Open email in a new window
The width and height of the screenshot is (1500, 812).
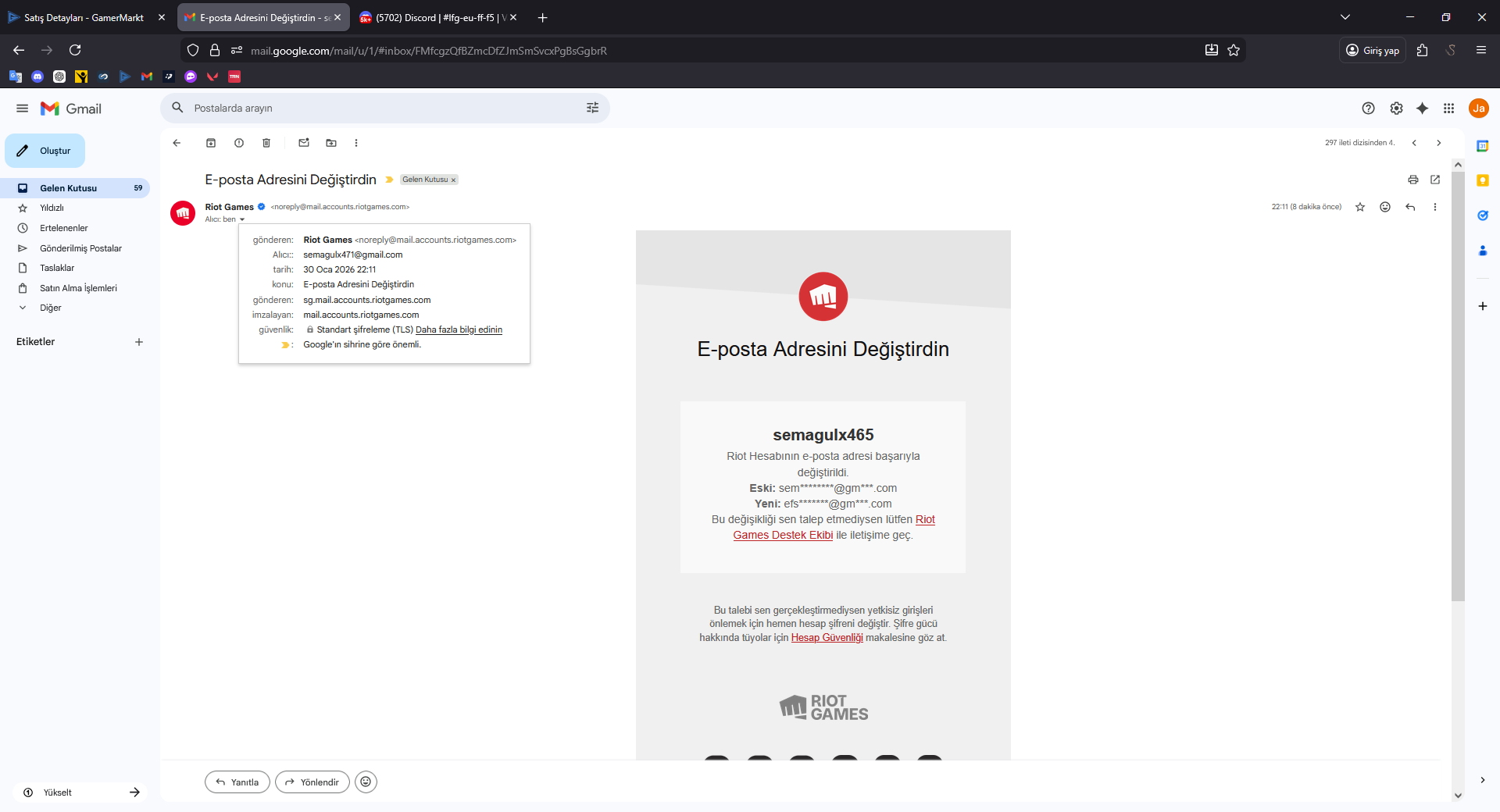pos(1435,180)
